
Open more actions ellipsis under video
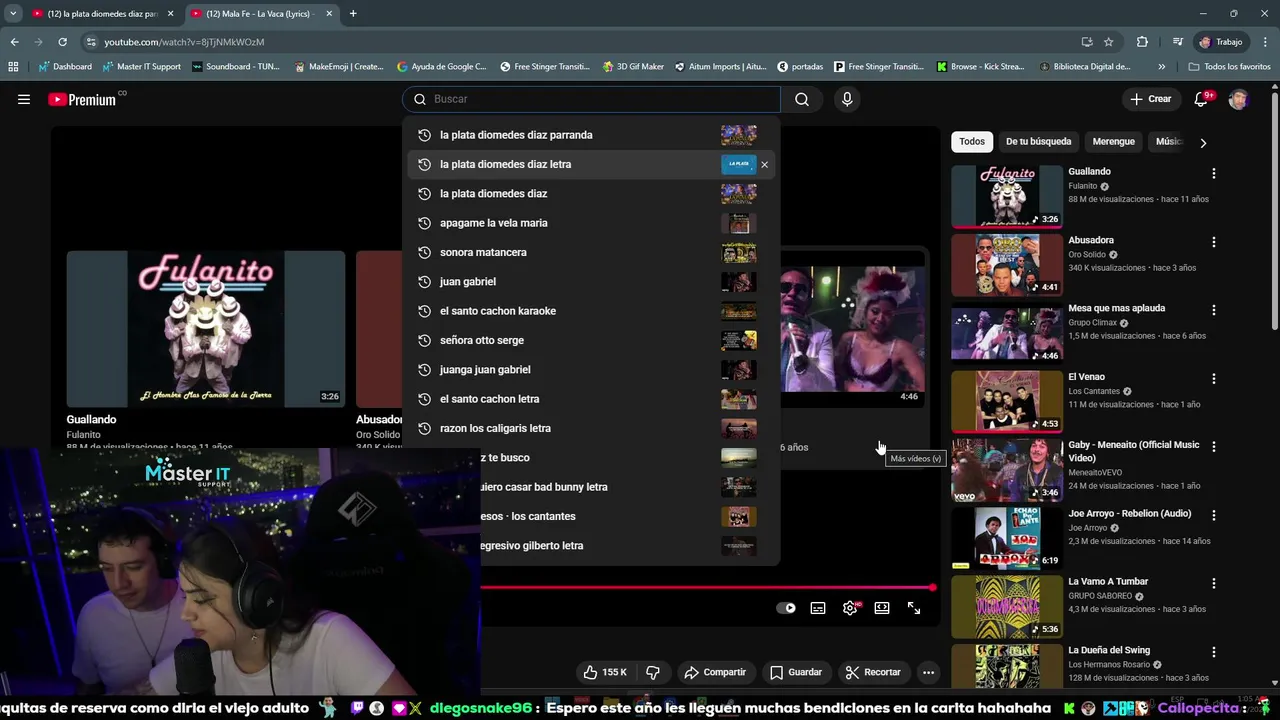point(928,672)
